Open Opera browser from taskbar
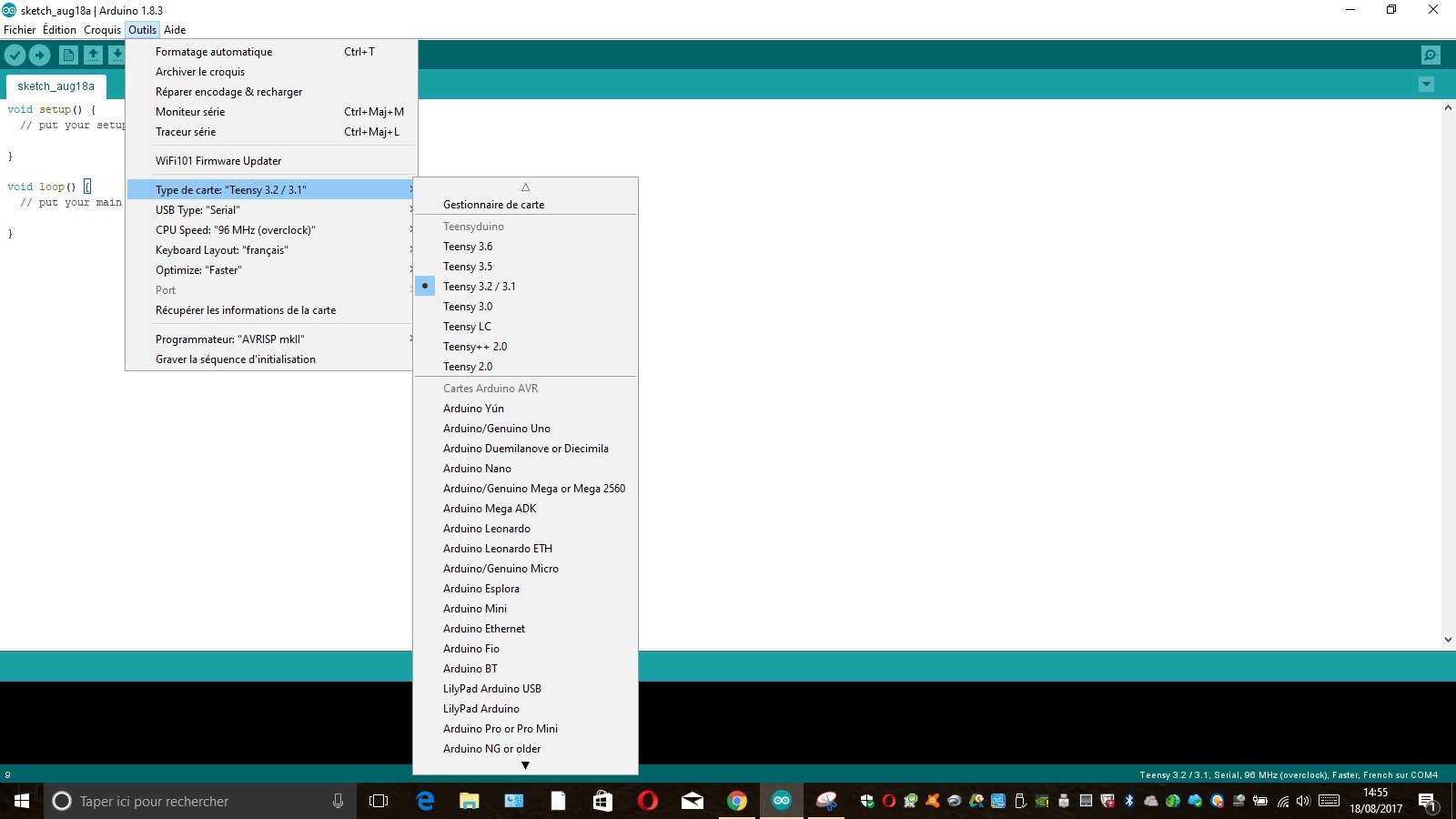 648,801
